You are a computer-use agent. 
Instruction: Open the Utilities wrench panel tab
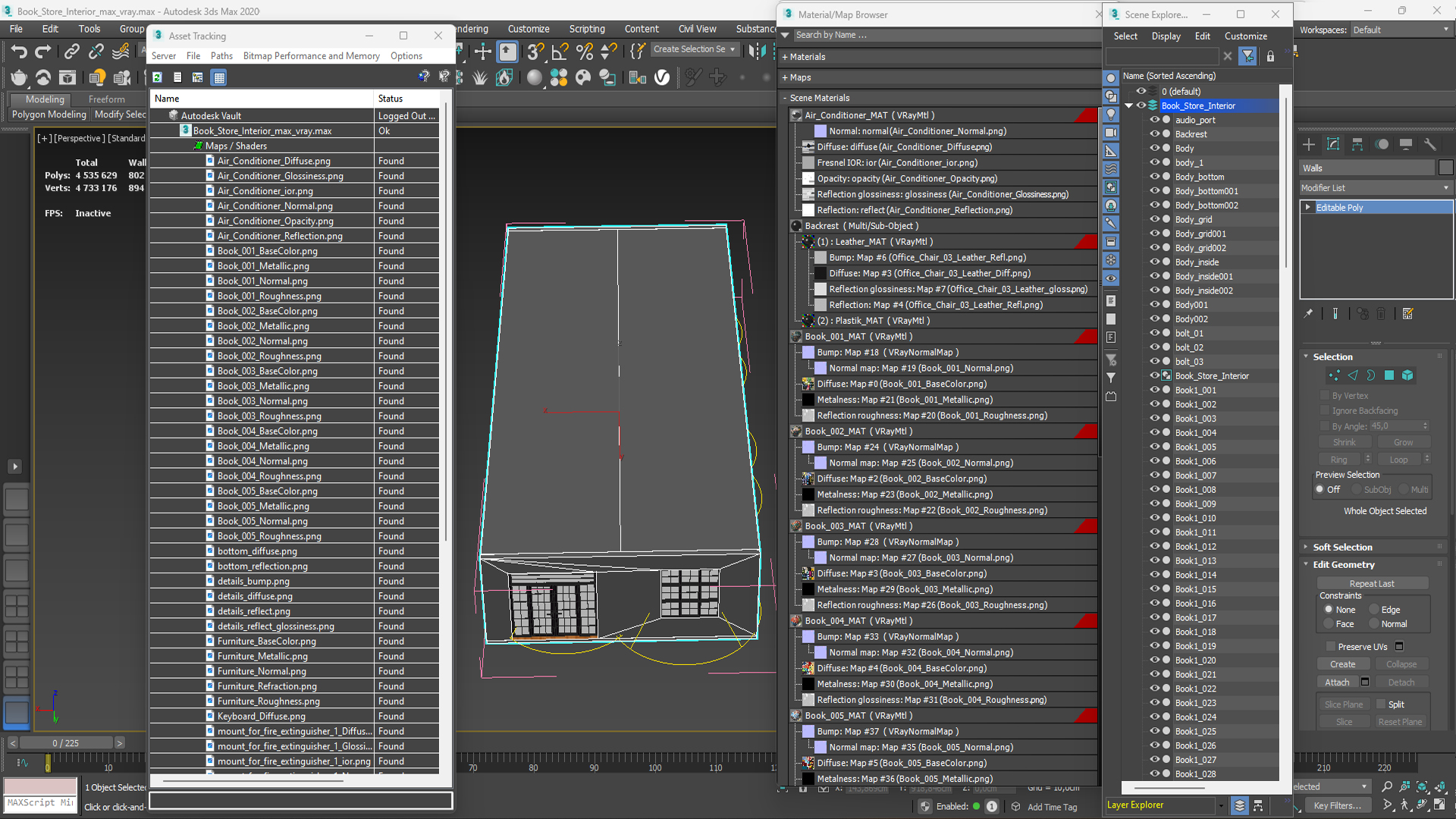pyautogui.click(x=1430, y=144)
